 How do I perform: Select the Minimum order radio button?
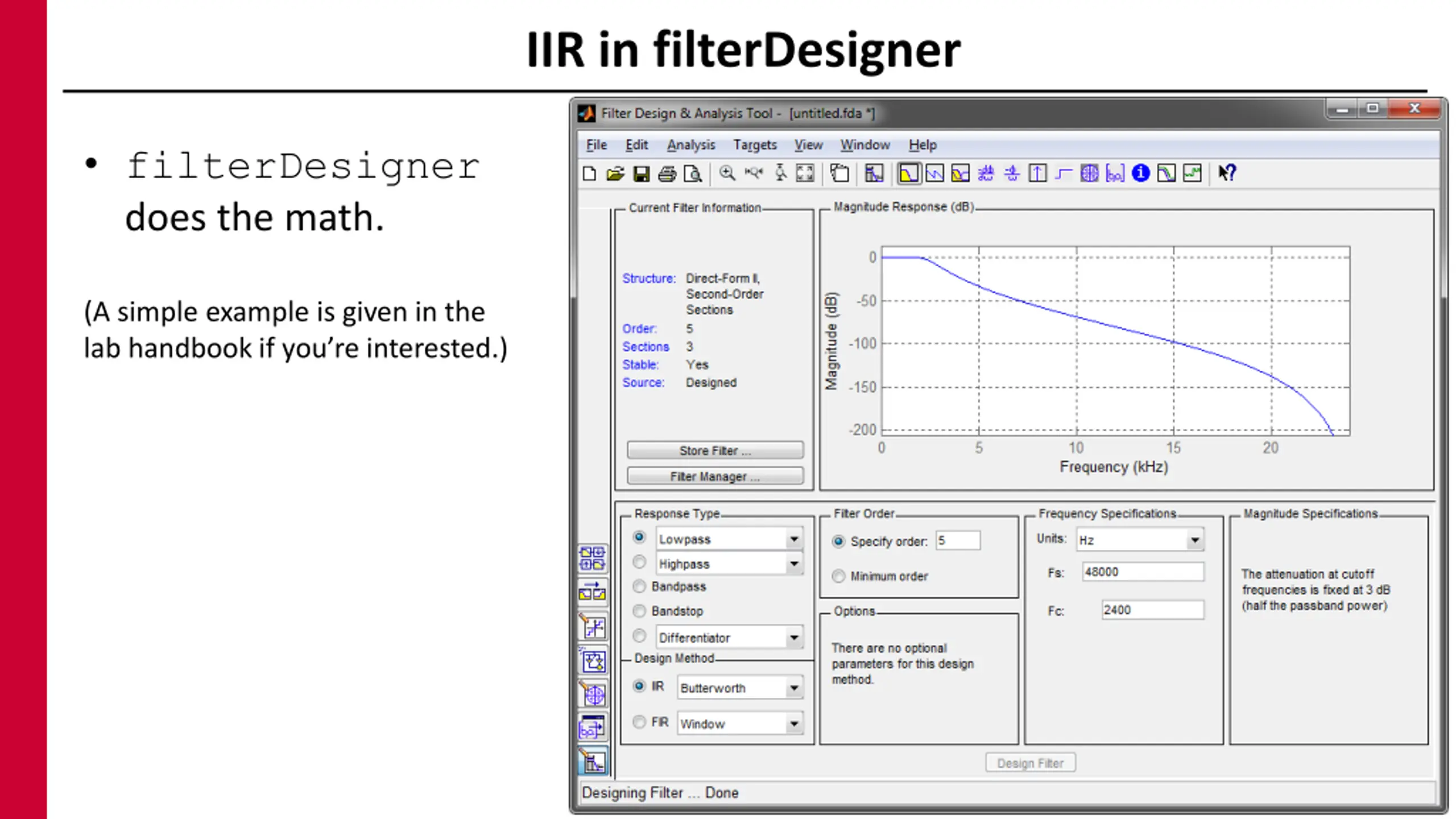coord(838,576)
